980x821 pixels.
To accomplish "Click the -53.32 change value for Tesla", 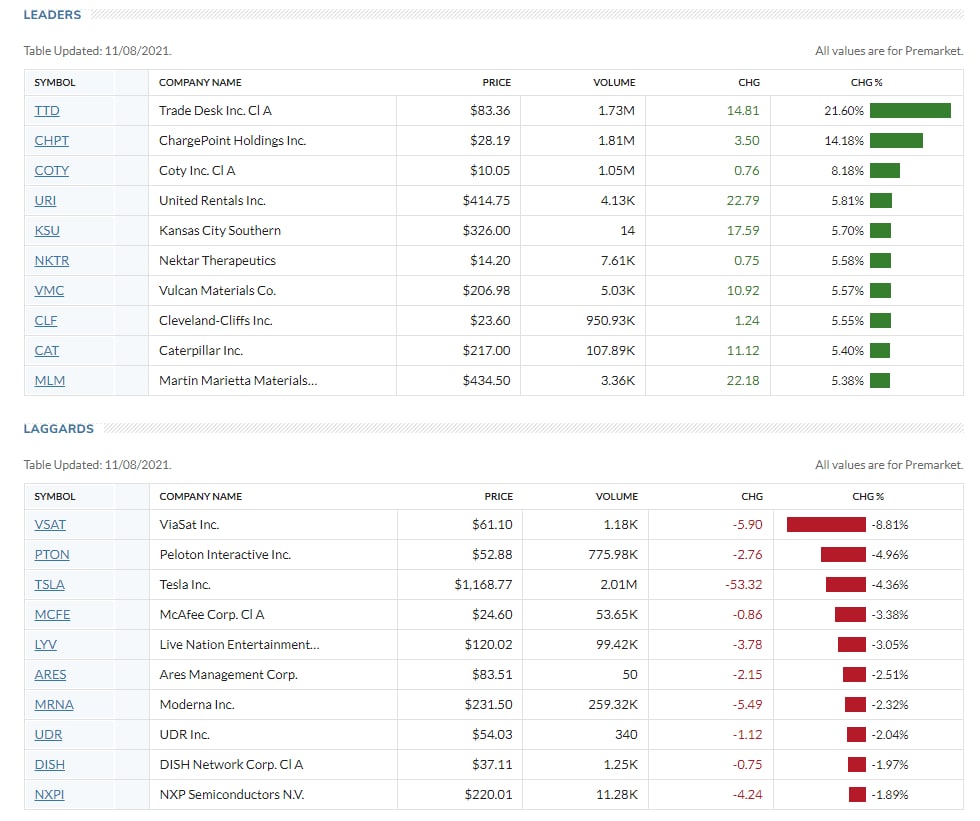I will coord(744,585).
